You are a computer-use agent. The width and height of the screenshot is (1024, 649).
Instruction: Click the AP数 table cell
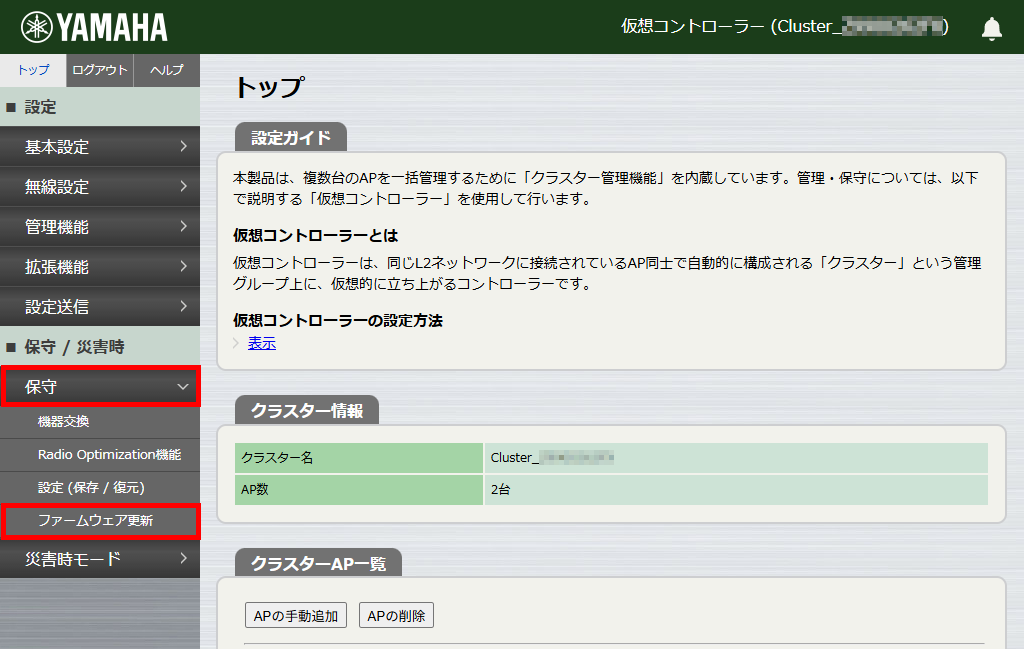[x=359, y=490]
